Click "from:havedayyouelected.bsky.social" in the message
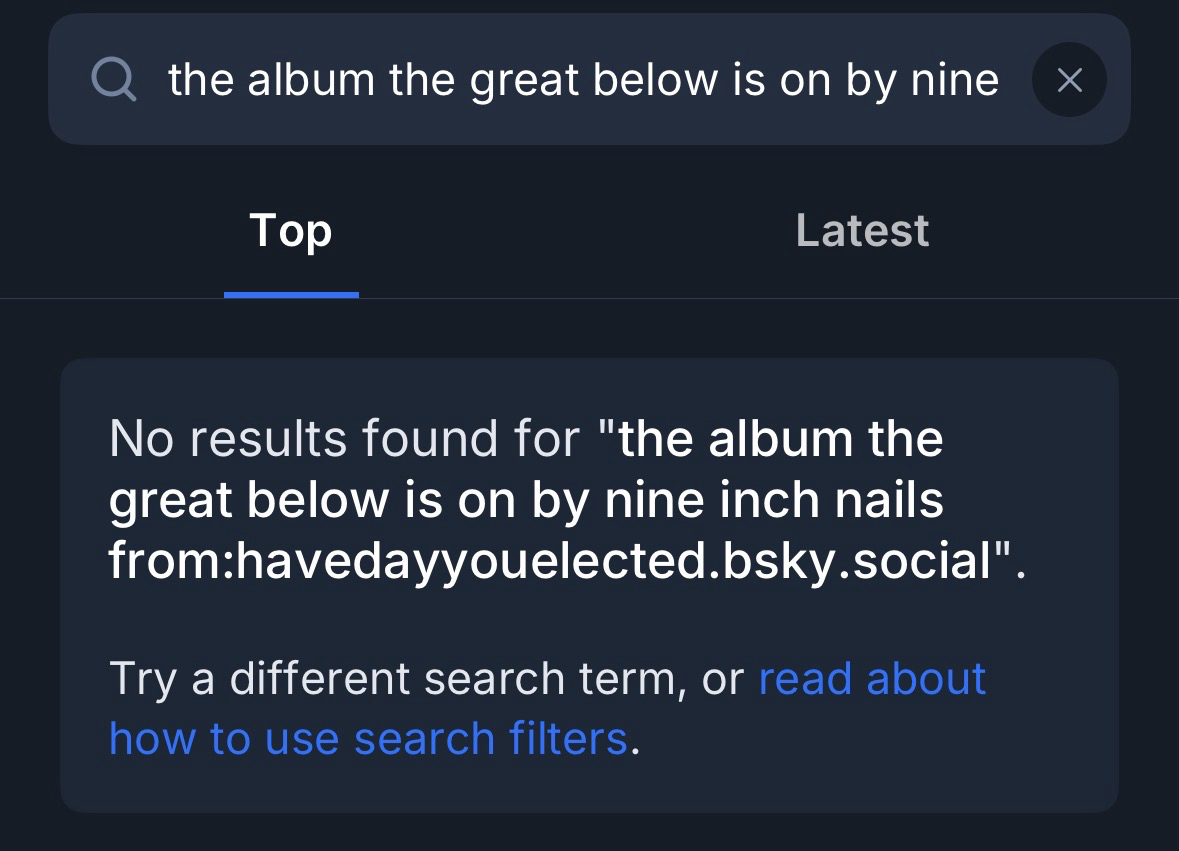 (548, 559)
